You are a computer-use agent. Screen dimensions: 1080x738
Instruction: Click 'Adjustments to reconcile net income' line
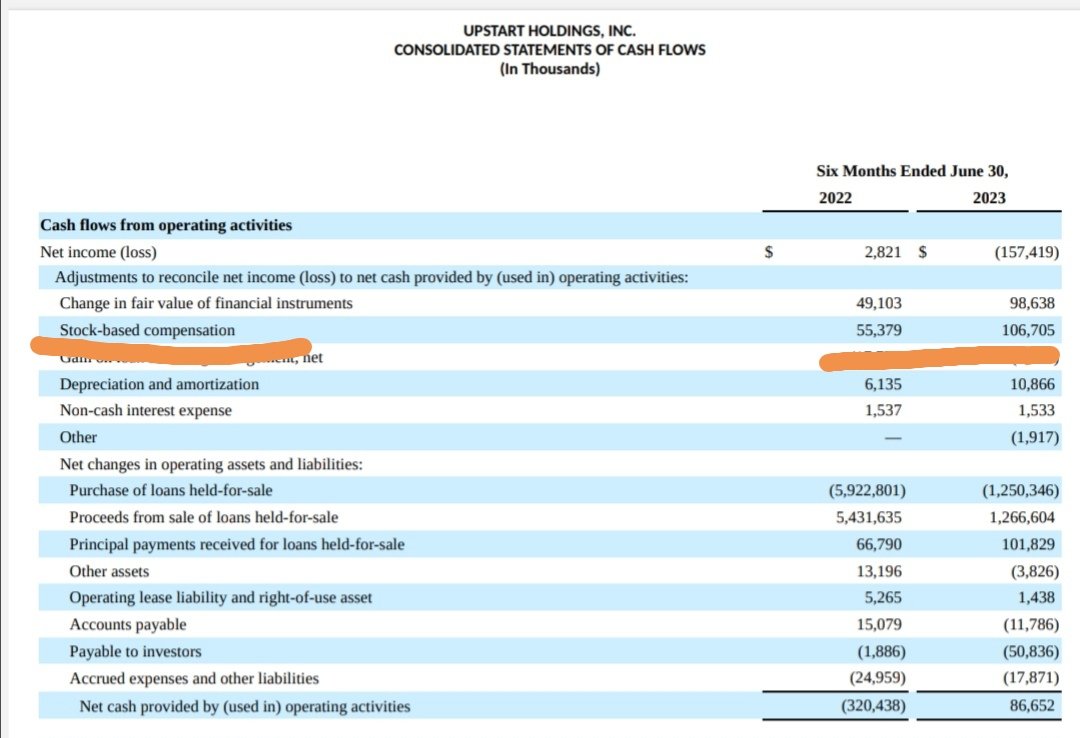(371, 278)
